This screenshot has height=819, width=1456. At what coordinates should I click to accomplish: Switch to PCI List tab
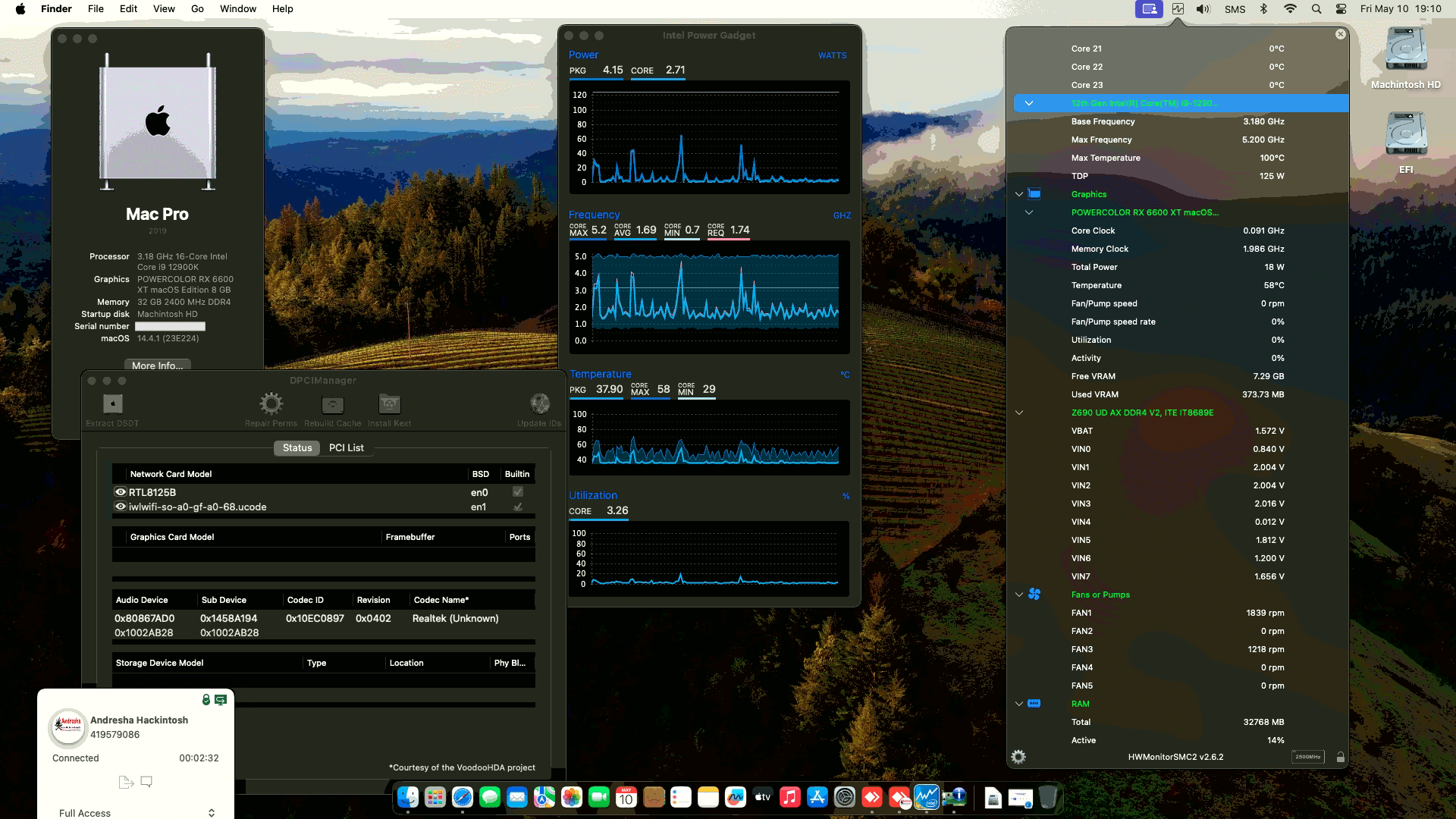point(347,447)
